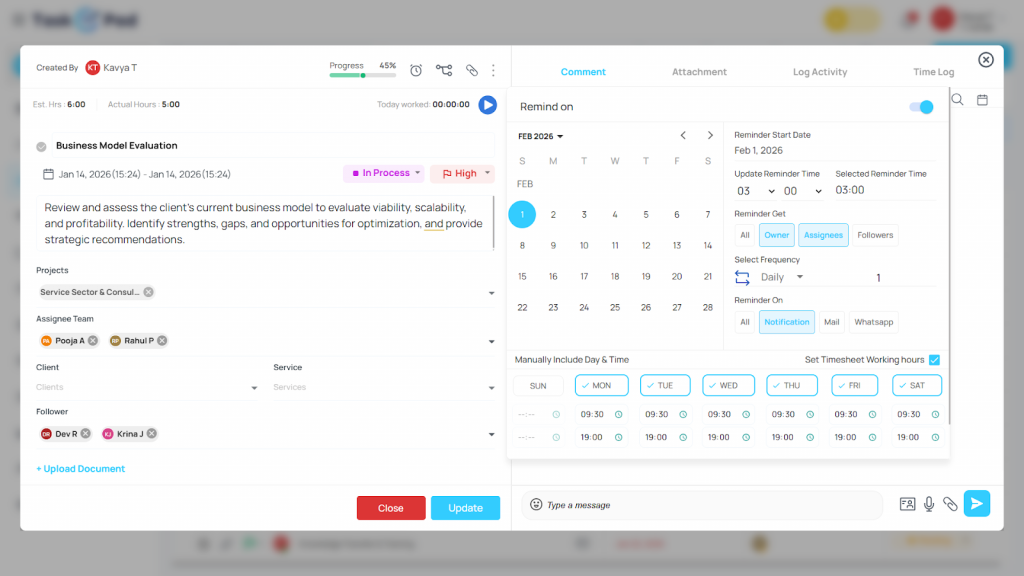Start the timer with play button
The width and height of the screenshot is (1024, 576).
487,104
